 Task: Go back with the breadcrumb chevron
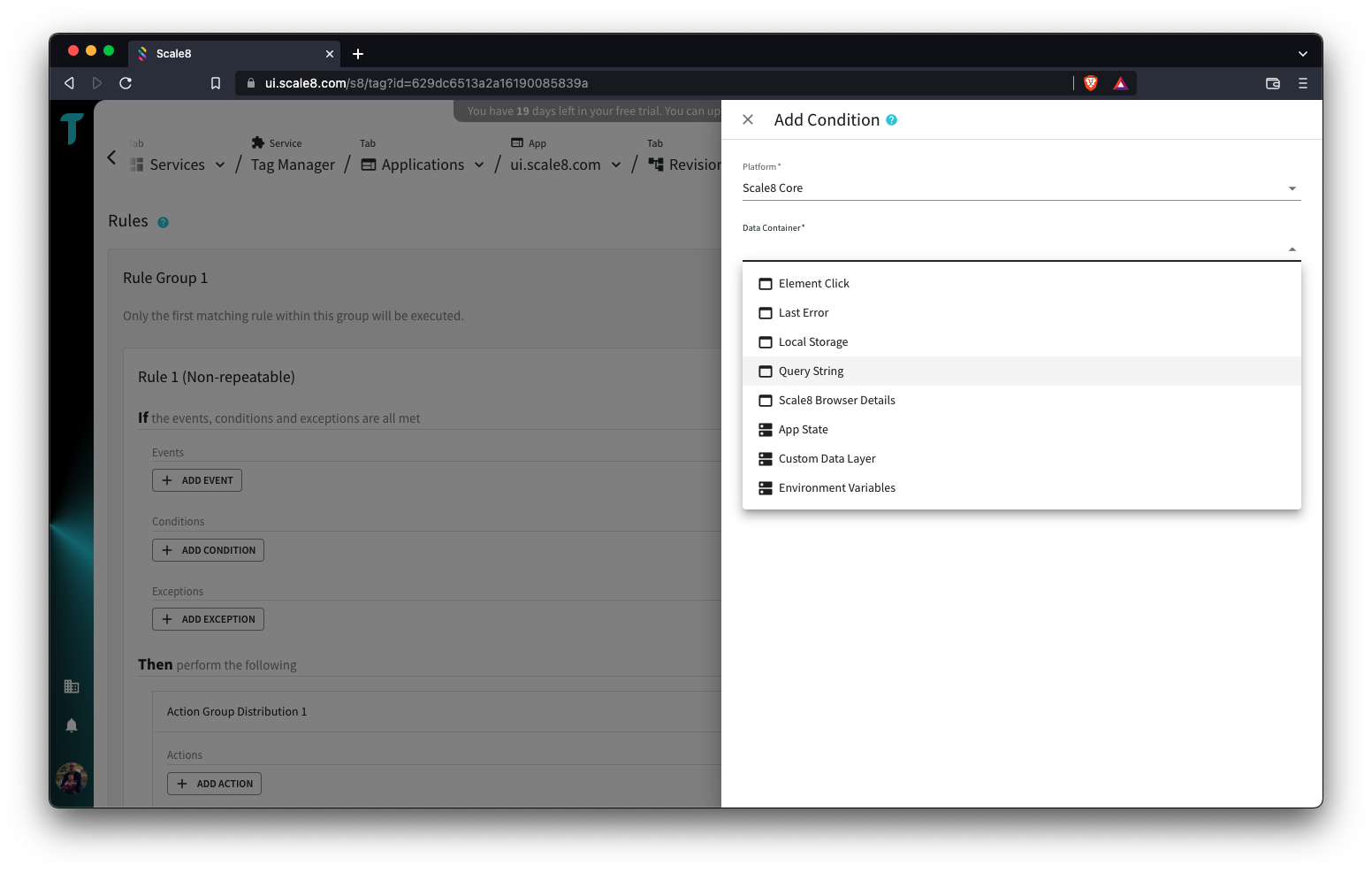point(111,157)
